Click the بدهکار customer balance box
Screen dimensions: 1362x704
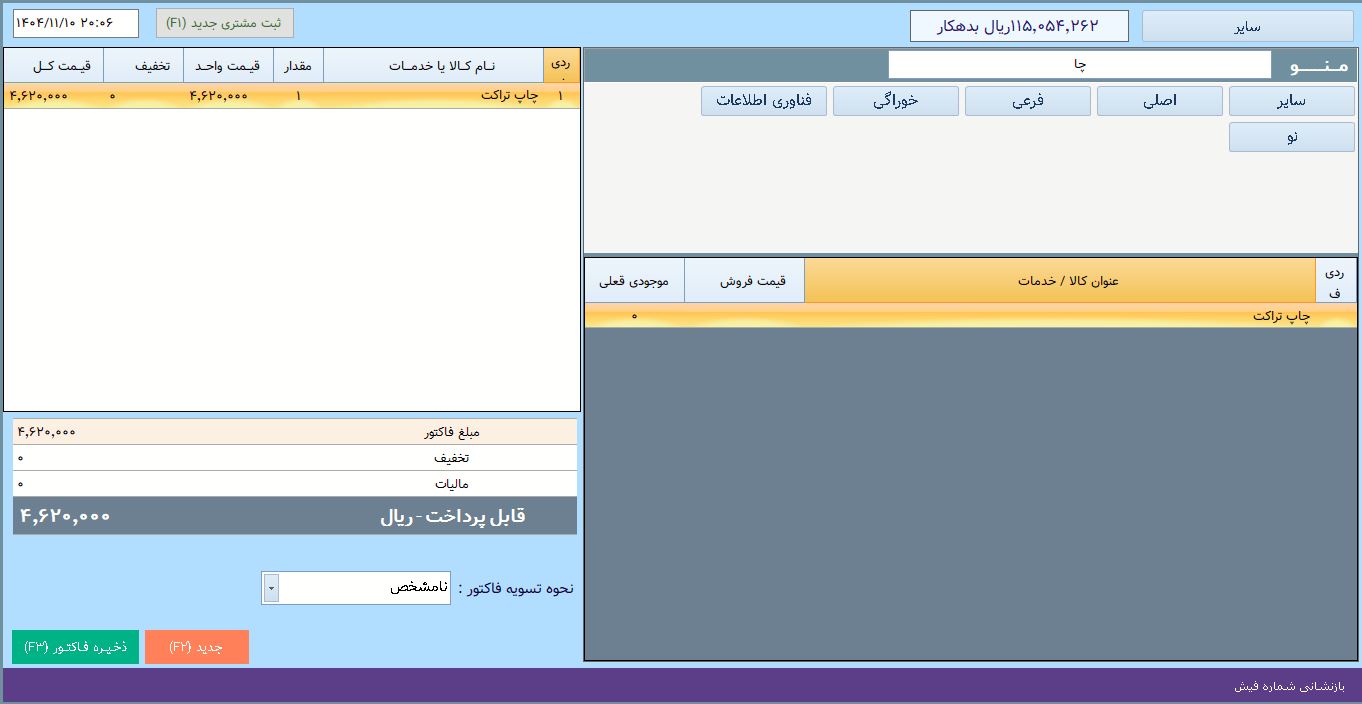tap(1018, 26)
